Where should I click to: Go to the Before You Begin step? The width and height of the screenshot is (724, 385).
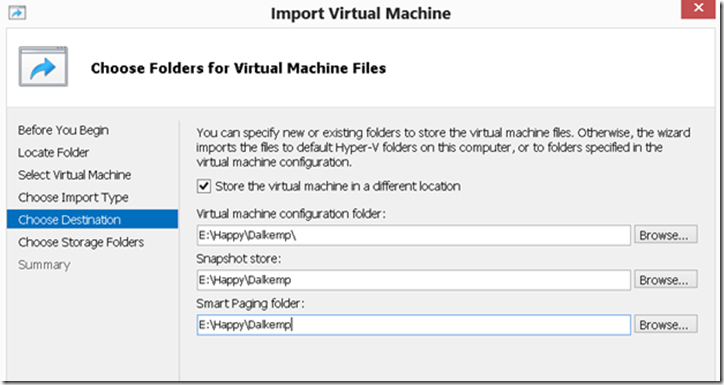tap(63, 130)
